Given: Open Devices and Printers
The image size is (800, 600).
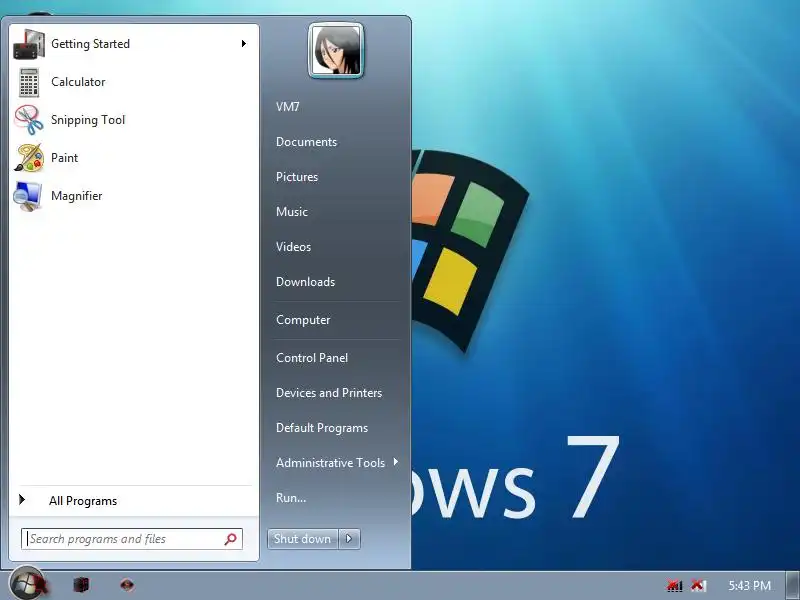Looking at the screenshot, I should click(337, 393).
